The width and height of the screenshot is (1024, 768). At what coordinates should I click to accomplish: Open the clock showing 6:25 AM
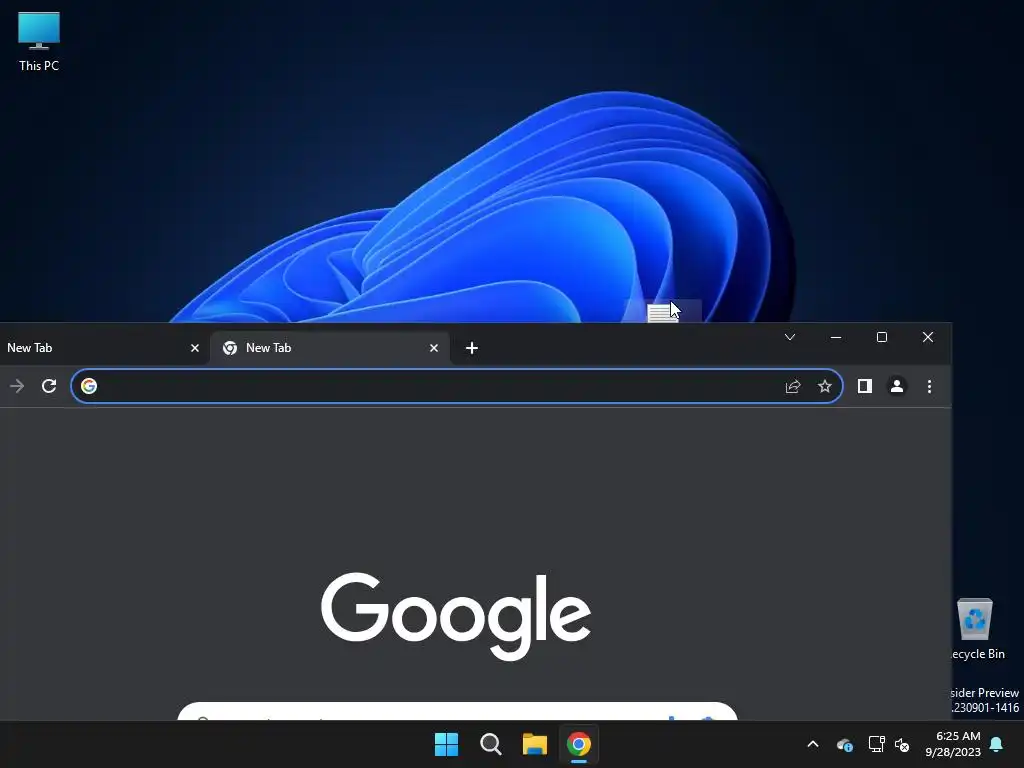(x=953, y=744)
